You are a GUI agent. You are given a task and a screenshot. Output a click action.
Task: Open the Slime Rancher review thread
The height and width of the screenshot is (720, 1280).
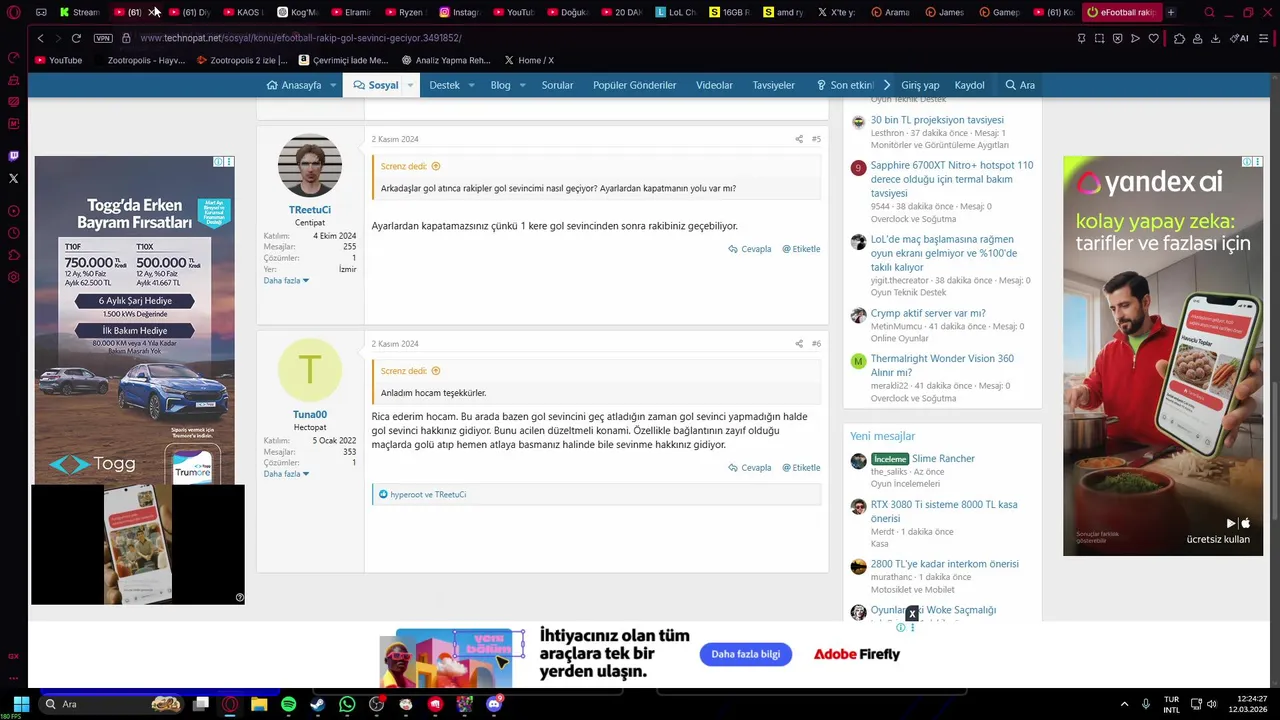click(943, 459)
